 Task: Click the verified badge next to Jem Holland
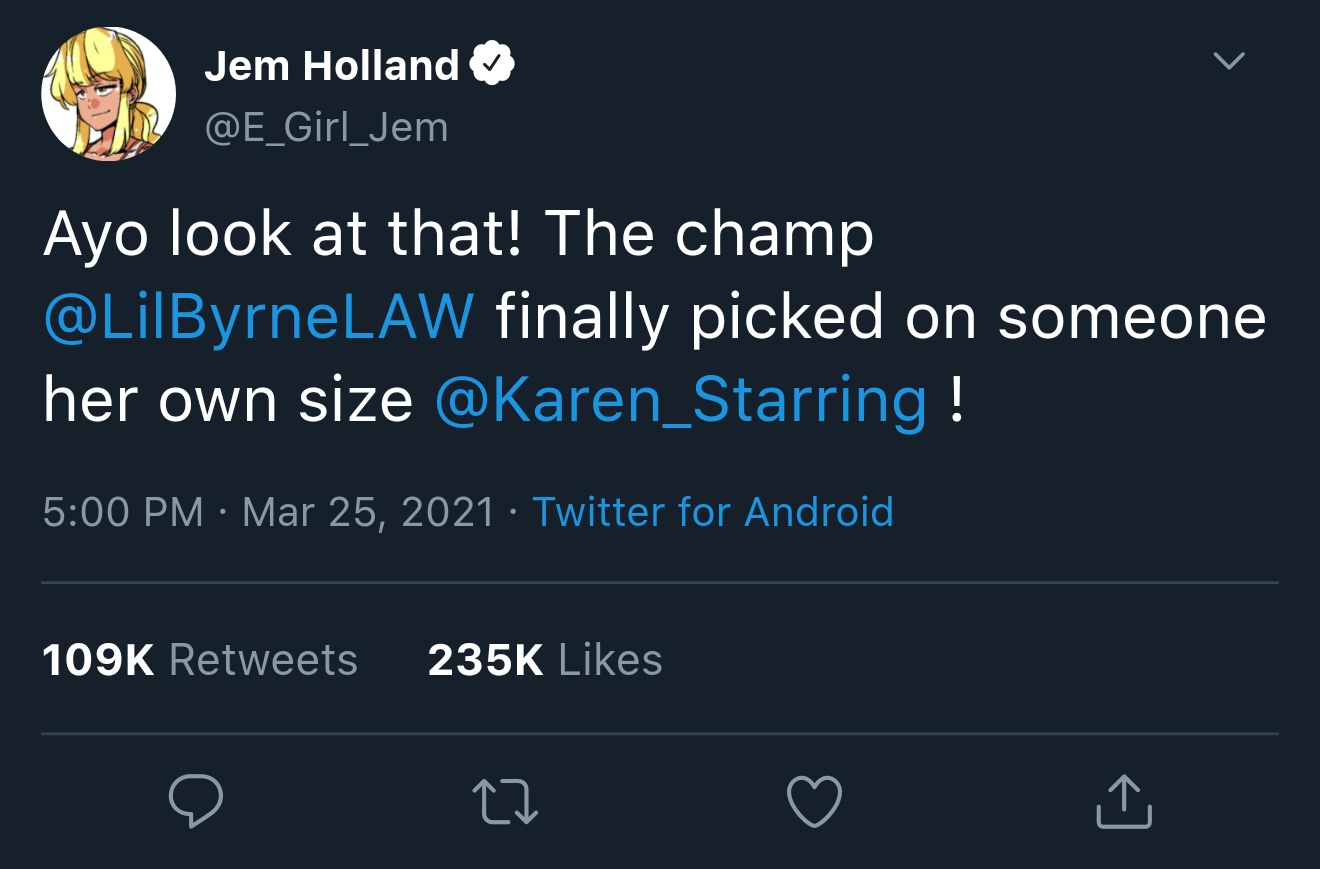point(492,66)
